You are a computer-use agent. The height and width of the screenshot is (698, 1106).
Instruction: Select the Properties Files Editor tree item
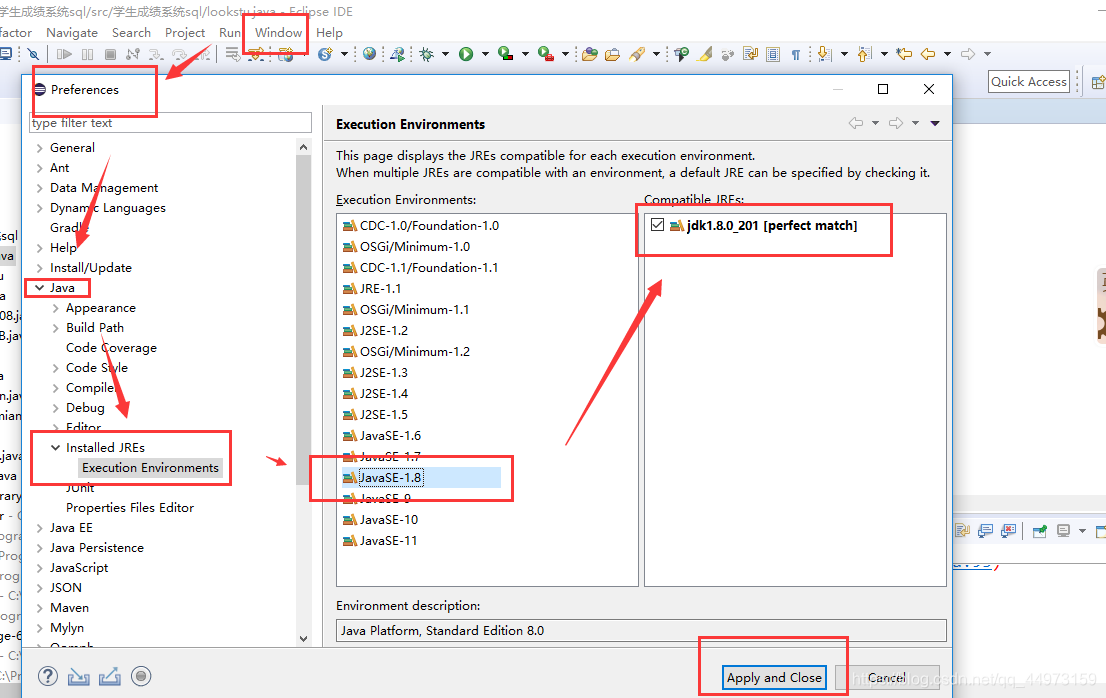[130, 508]
